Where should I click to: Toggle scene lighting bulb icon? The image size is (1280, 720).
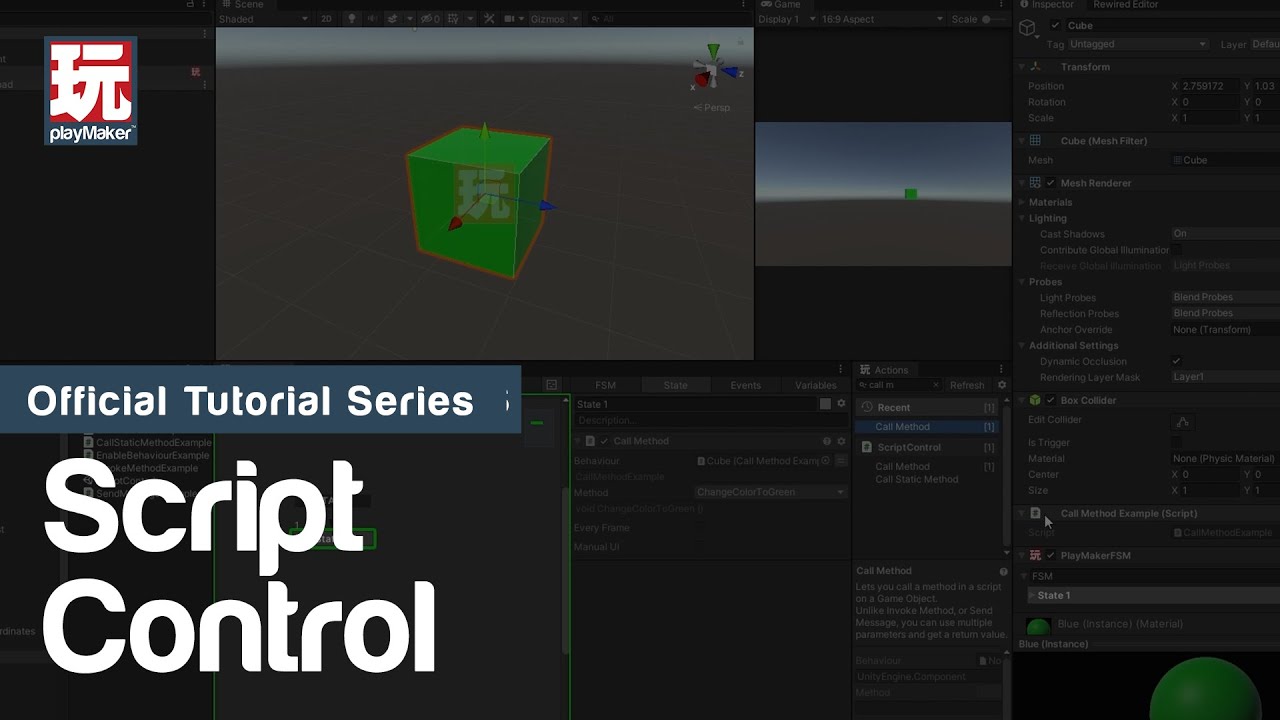(x=351, y=19)
